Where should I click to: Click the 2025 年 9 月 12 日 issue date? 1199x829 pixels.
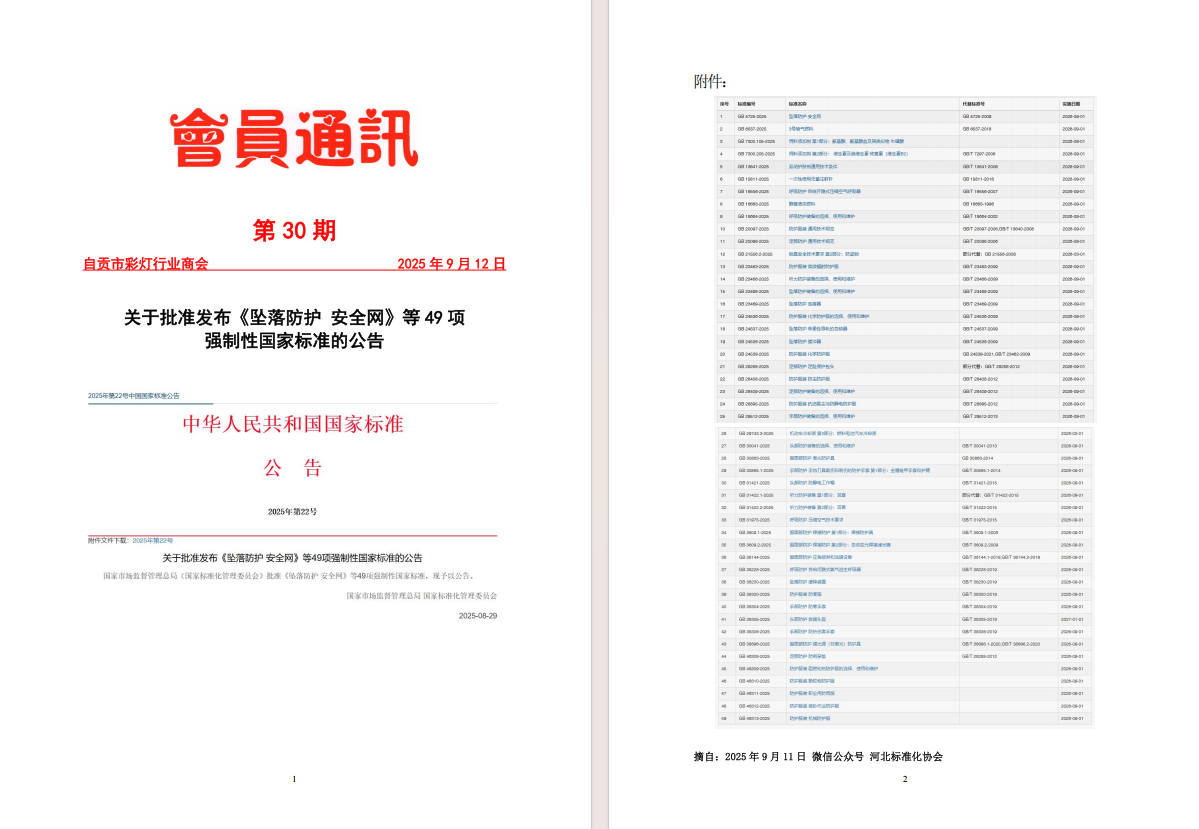(451, 265)
